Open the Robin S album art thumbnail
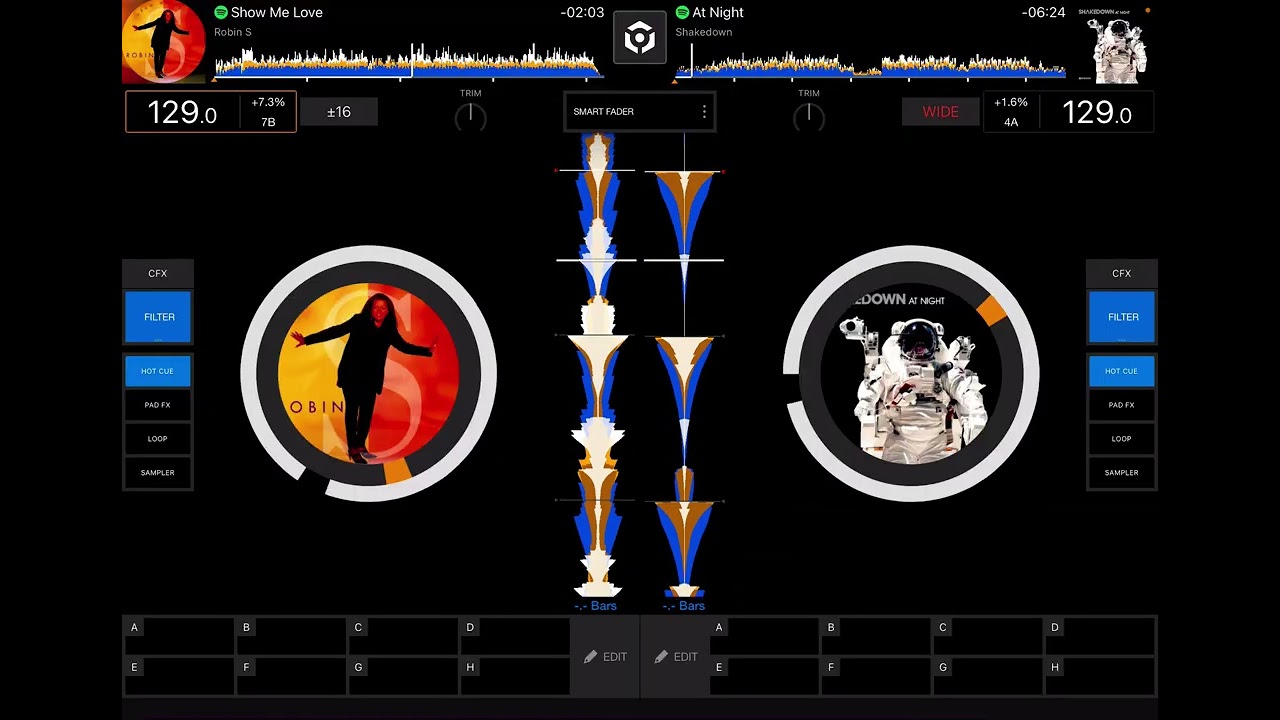The width and height of the screenshot is (1280, 720). tap(164, 42)
